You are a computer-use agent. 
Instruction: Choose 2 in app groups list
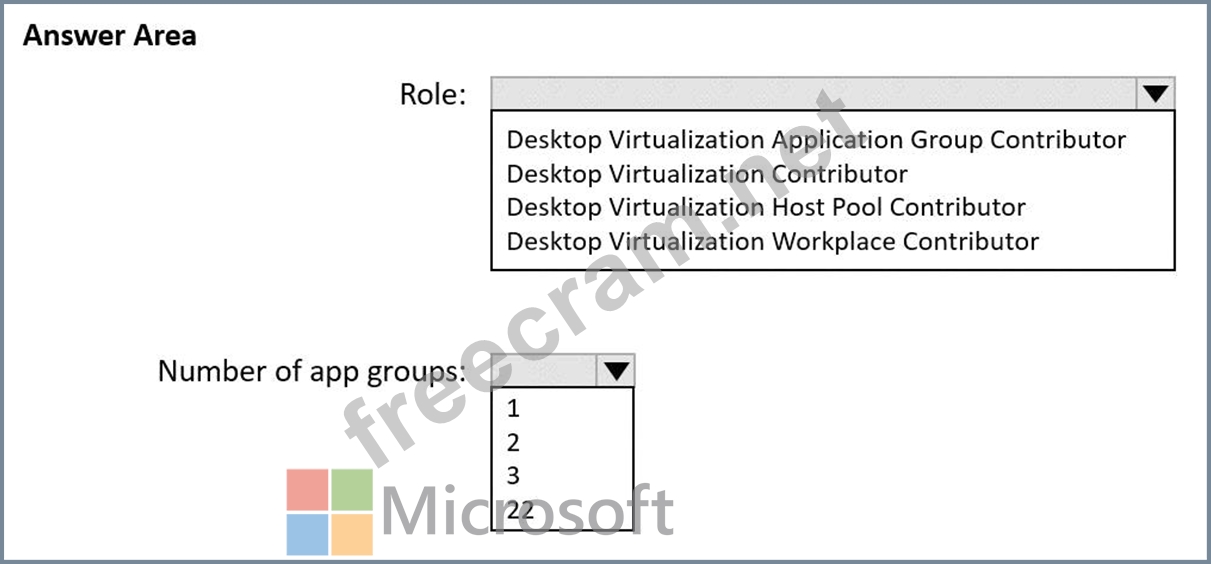click(514, 442)
